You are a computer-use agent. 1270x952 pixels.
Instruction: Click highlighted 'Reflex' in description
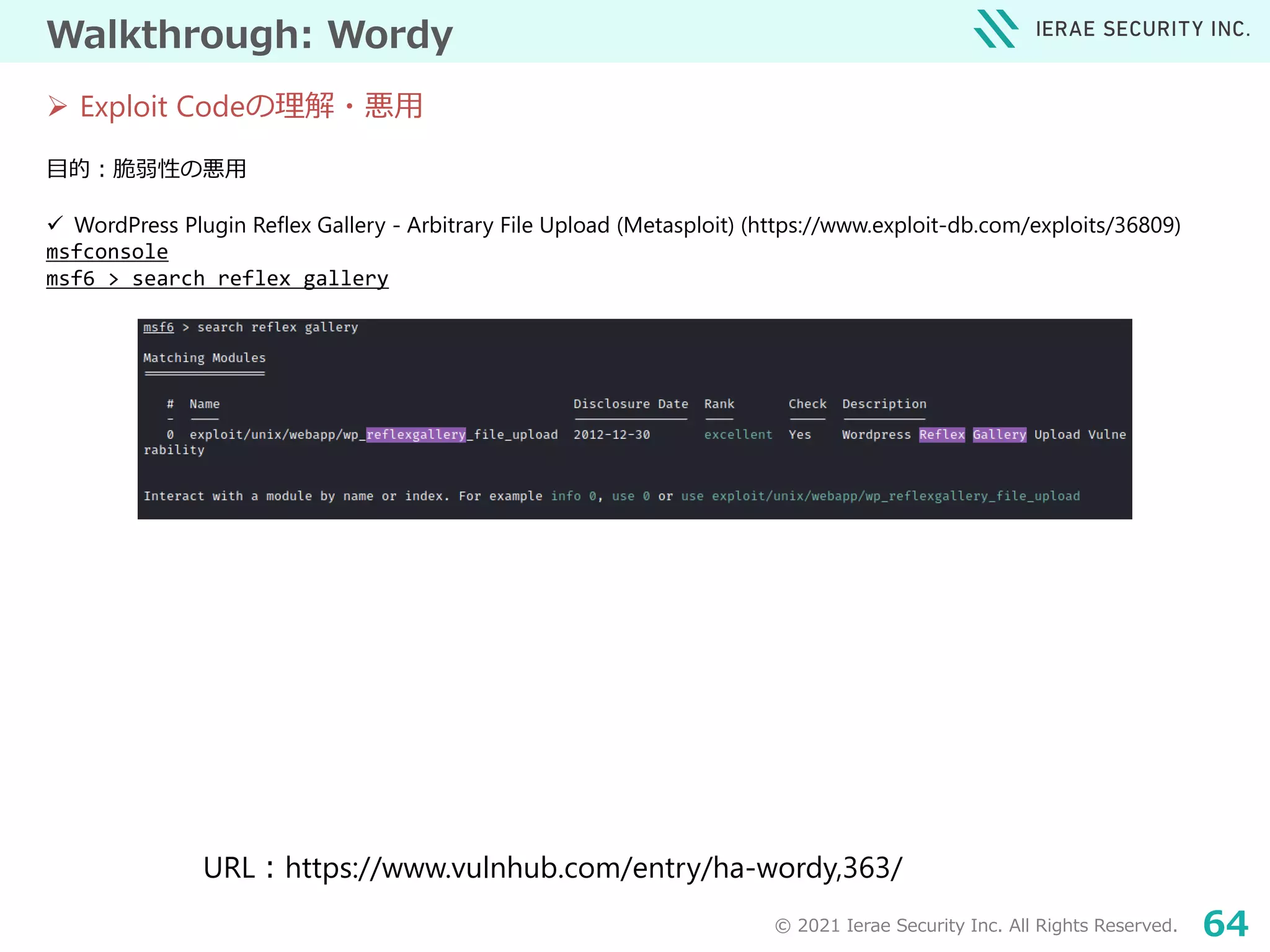point(942,435)
